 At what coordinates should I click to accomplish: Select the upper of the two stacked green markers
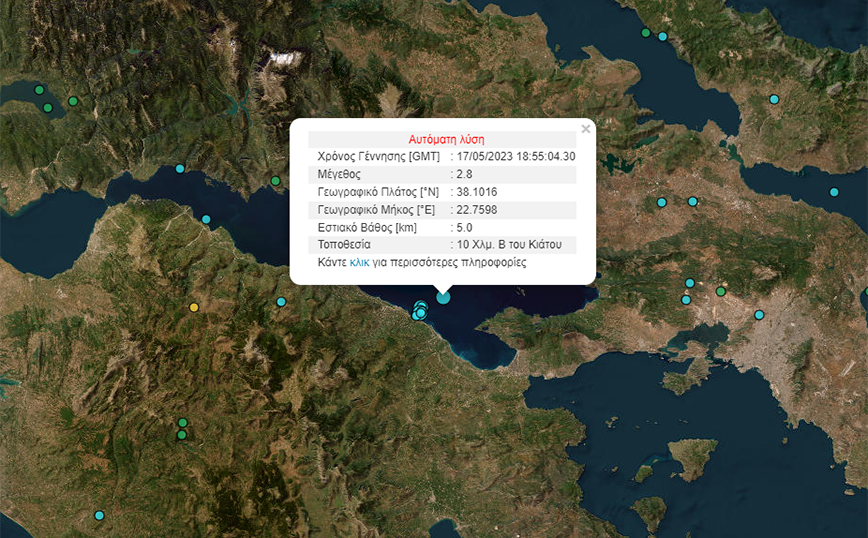(x=182, y=423)
